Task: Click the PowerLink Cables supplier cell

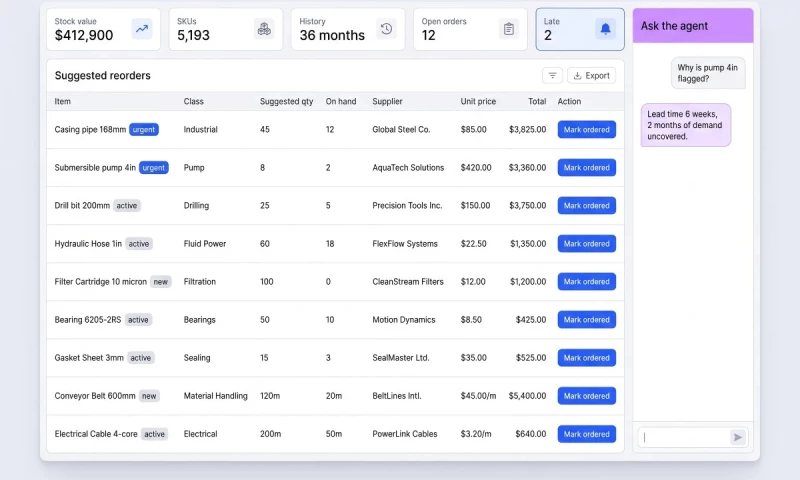Action: click(405, 434)
